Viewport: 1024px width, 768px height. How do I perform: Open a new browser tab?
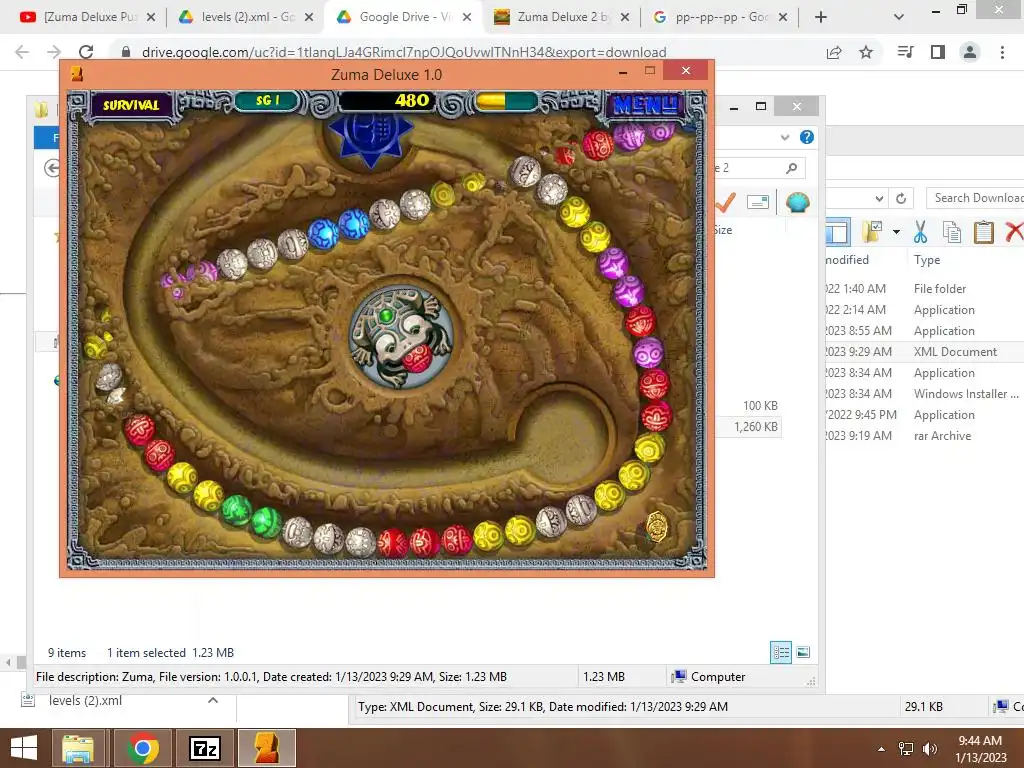[x=821, y=17]
